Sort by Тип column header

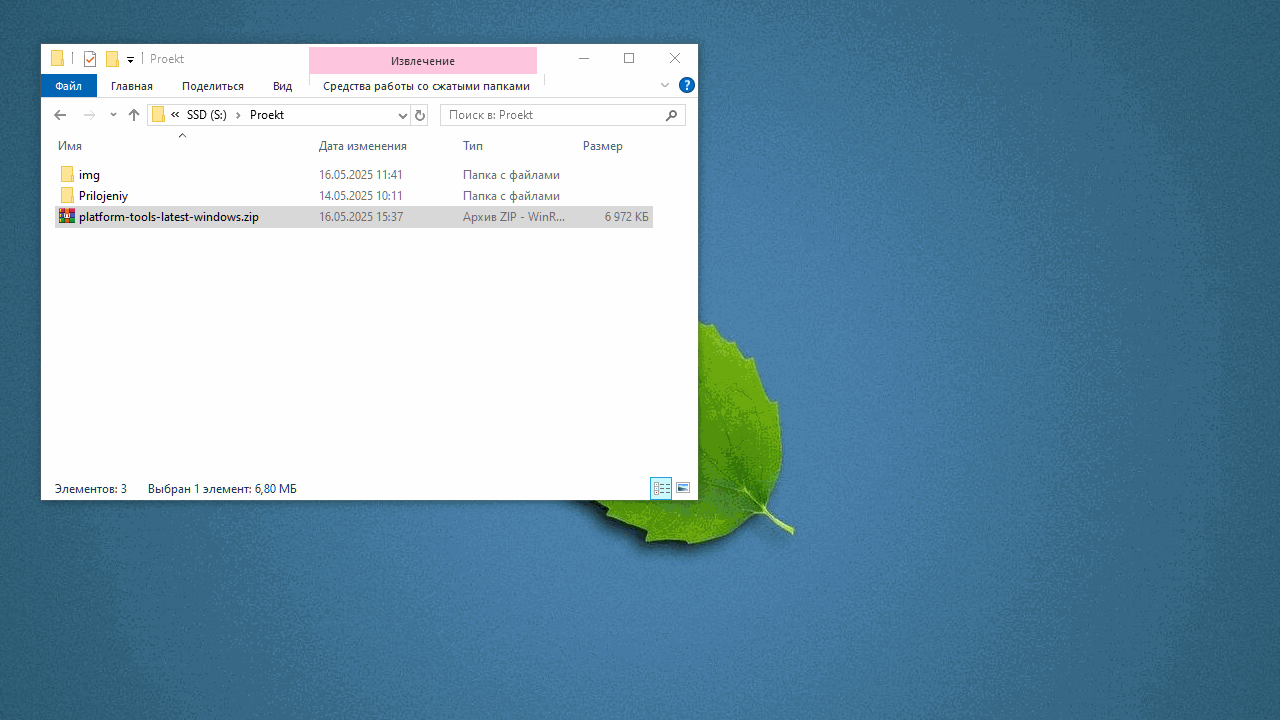pos(473,146)
